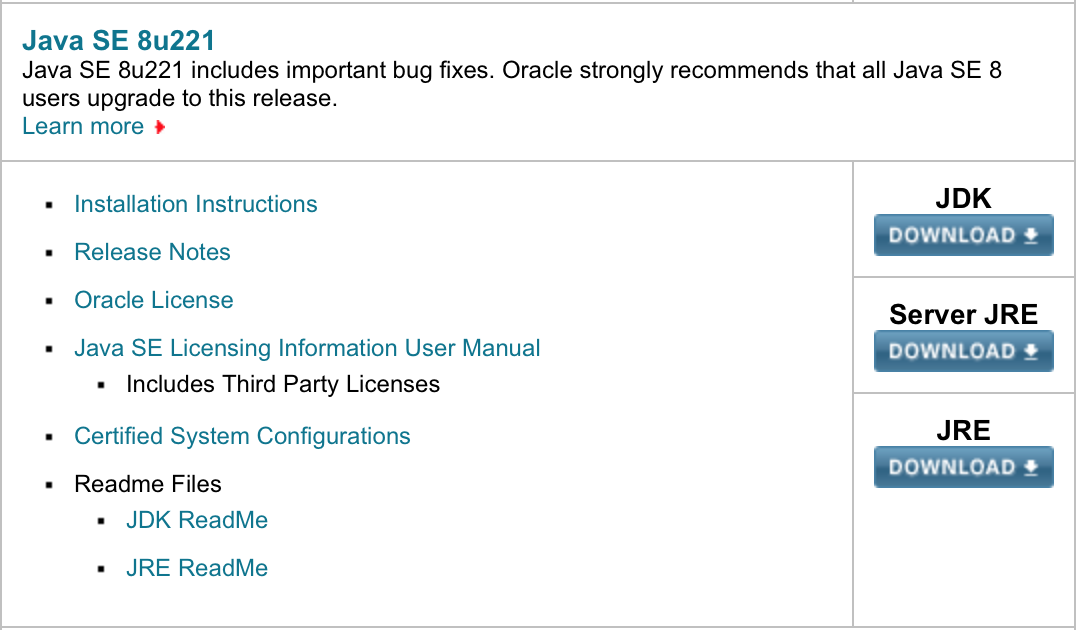Click the down-arrow icon on JRE download button
This screenshot has height=630, width=1078.
click(1030, 468)
